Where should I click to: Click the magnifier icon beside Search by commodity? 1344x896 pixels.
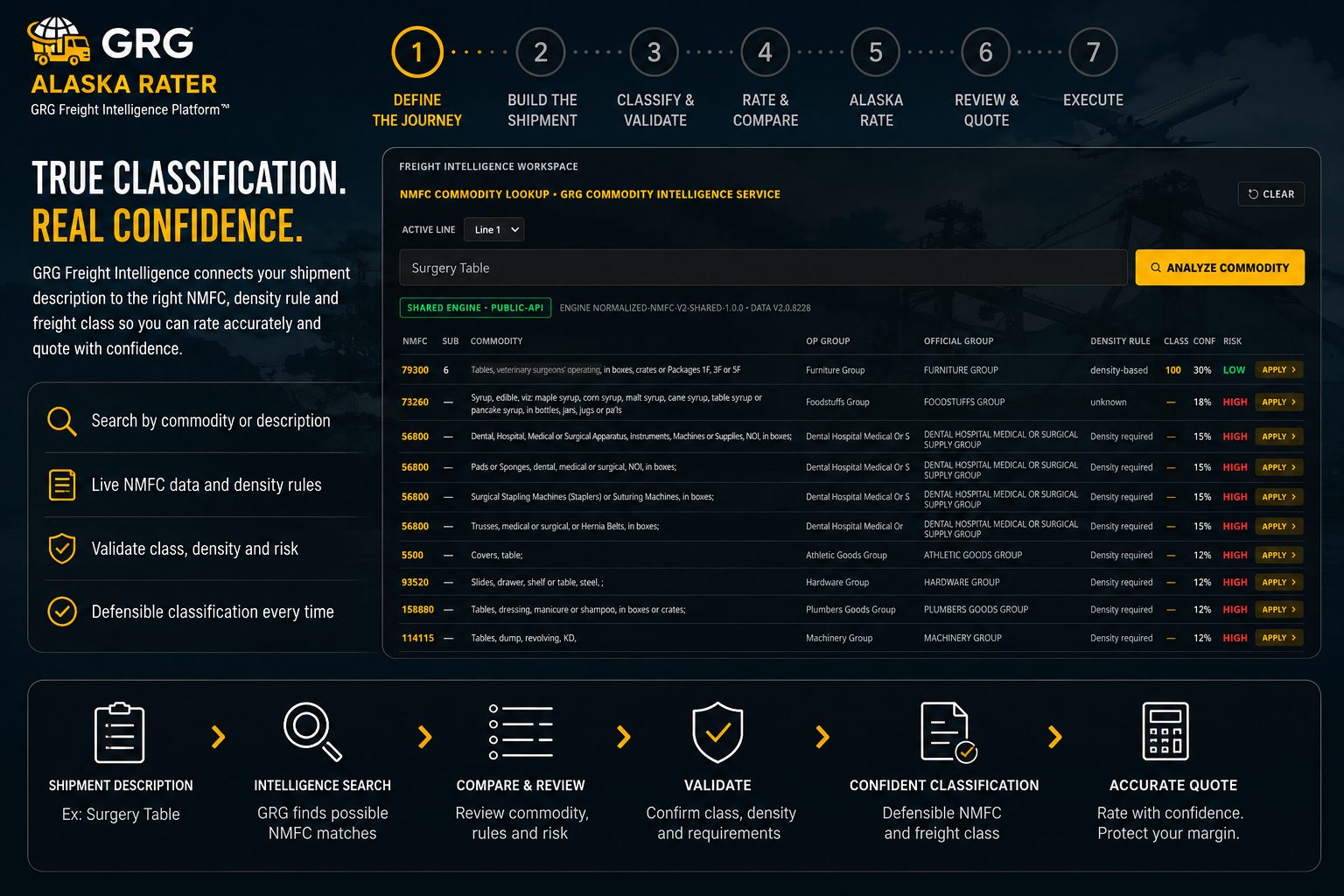[x=62, y=421]
